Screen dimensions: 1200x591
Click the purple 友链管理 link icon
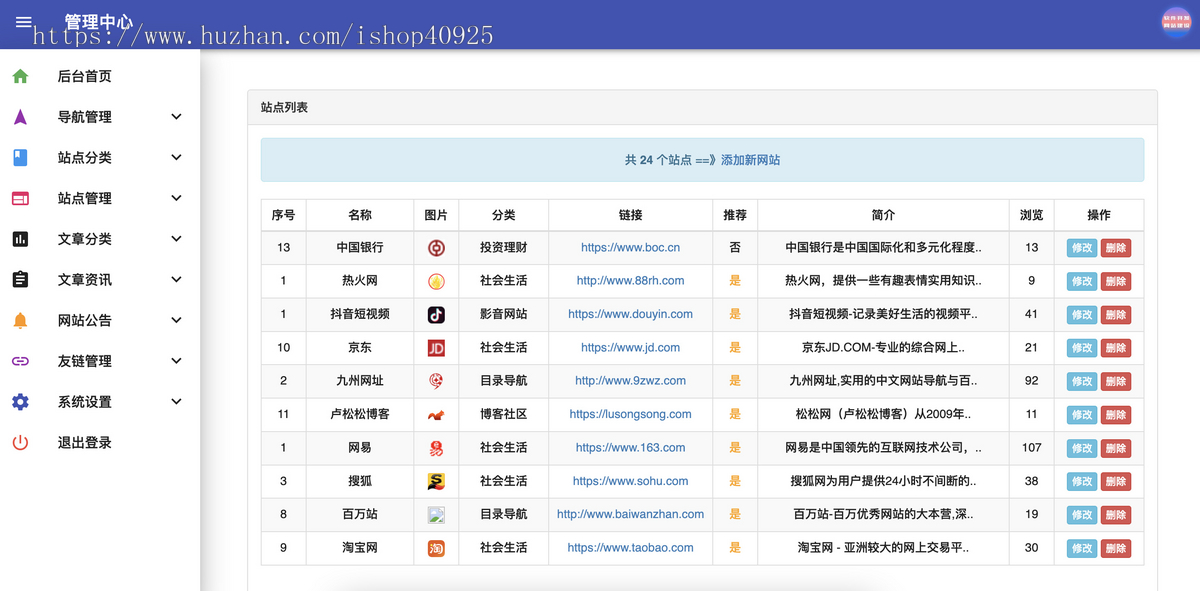point(20,361)
